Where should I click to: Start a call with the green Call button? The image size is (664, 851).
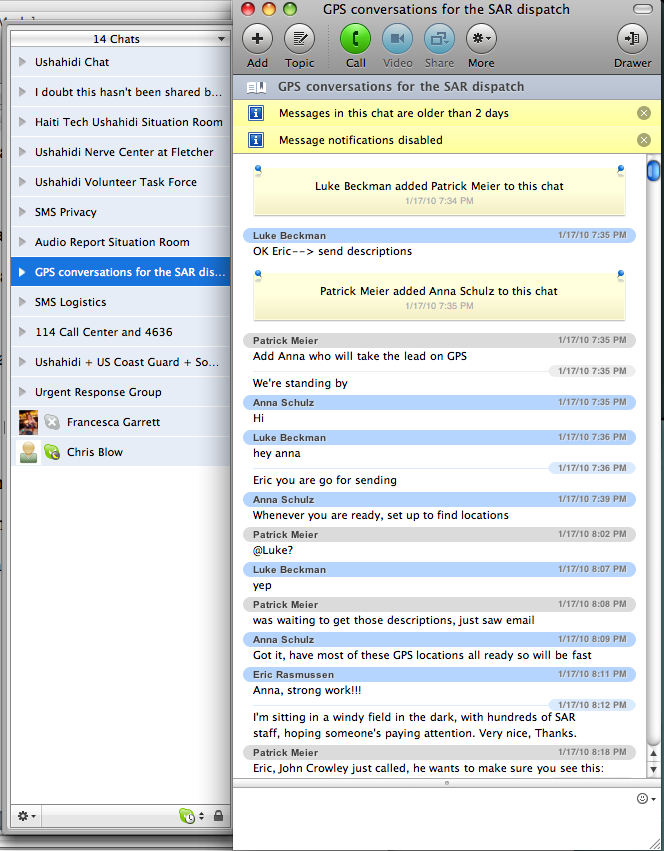(355, 39)
